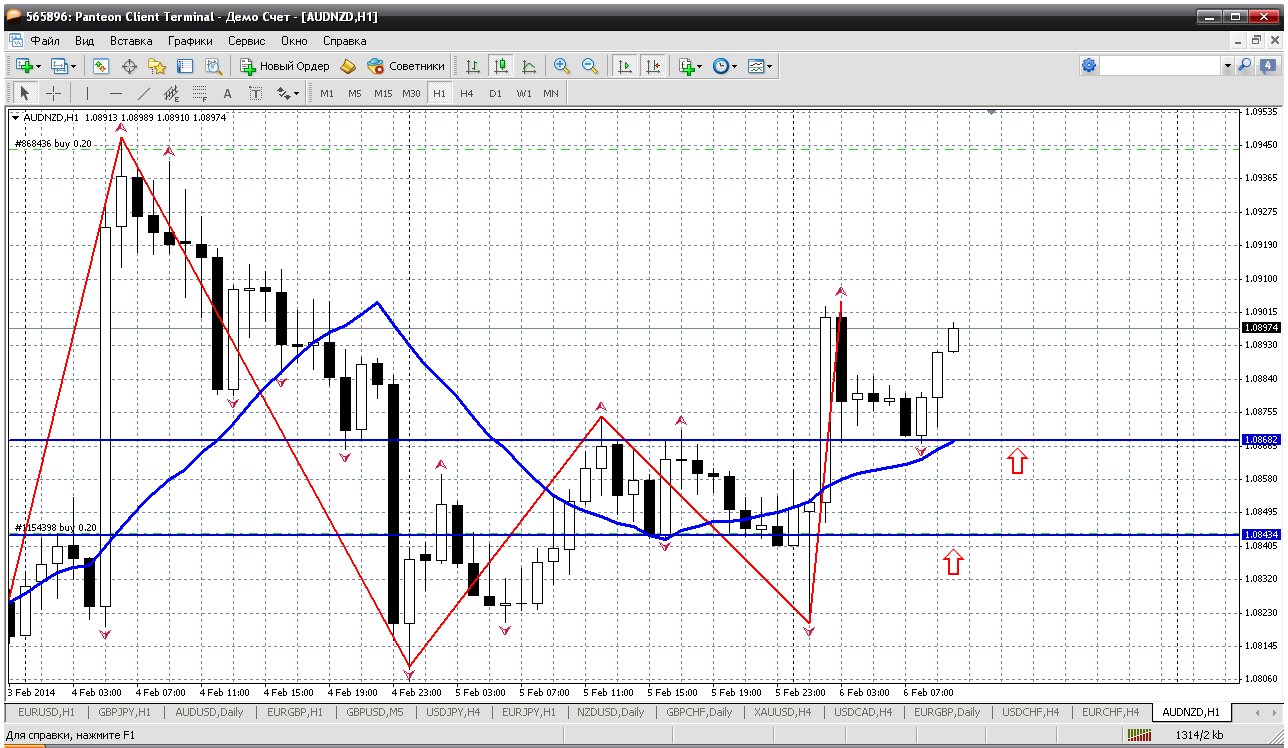Screen dimensions: 1288x748
Task: Open the chat notifications icon
Action: point(1267,65)
